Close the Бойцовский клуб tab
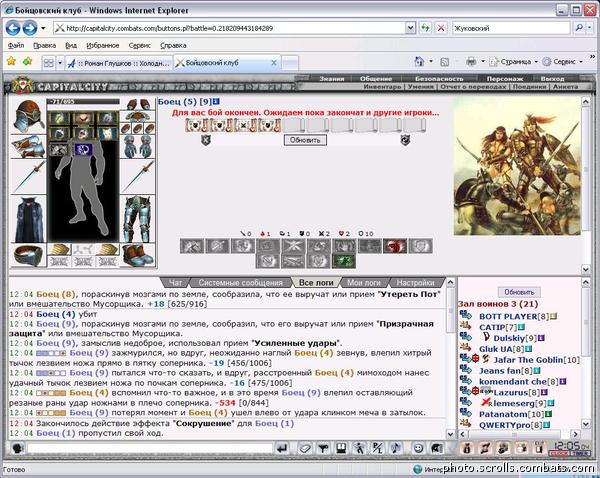The height and width of the screenshot is (478, 600). (x=274, y=63)
